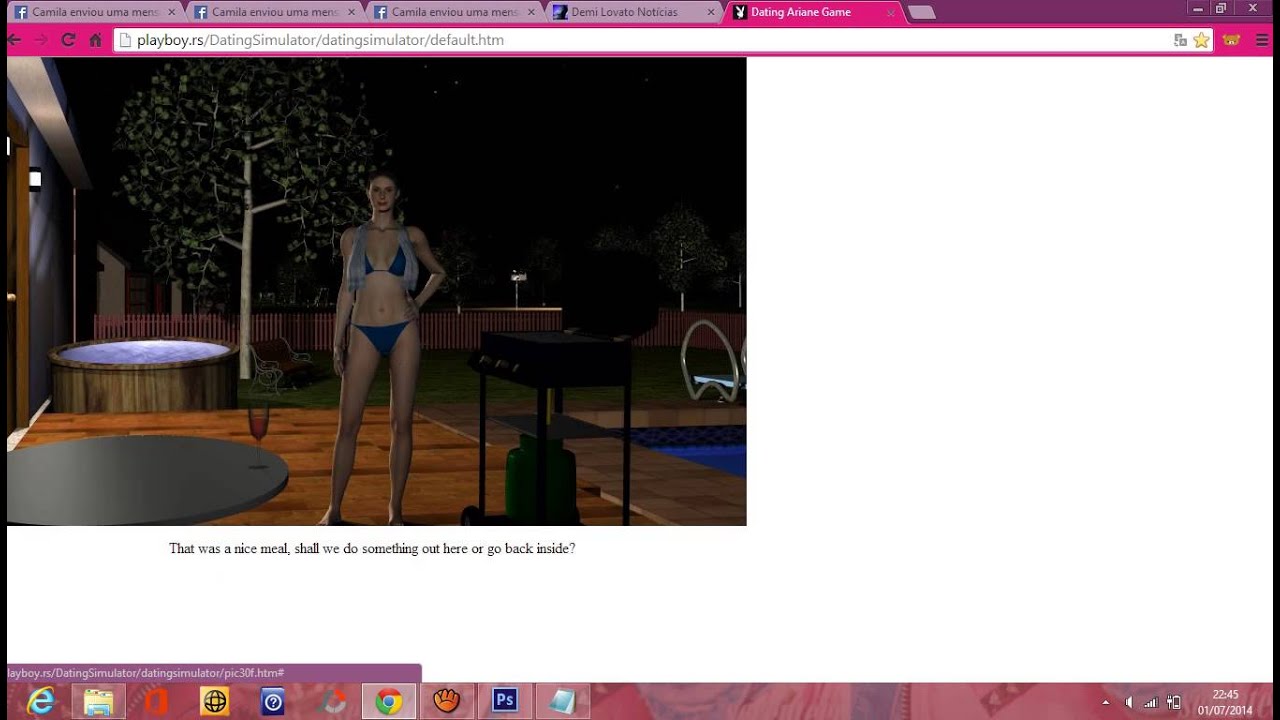Select the Dating Ariane Game tab
Viewport: 1280px width, 720px height.
[x=801, y=12]
